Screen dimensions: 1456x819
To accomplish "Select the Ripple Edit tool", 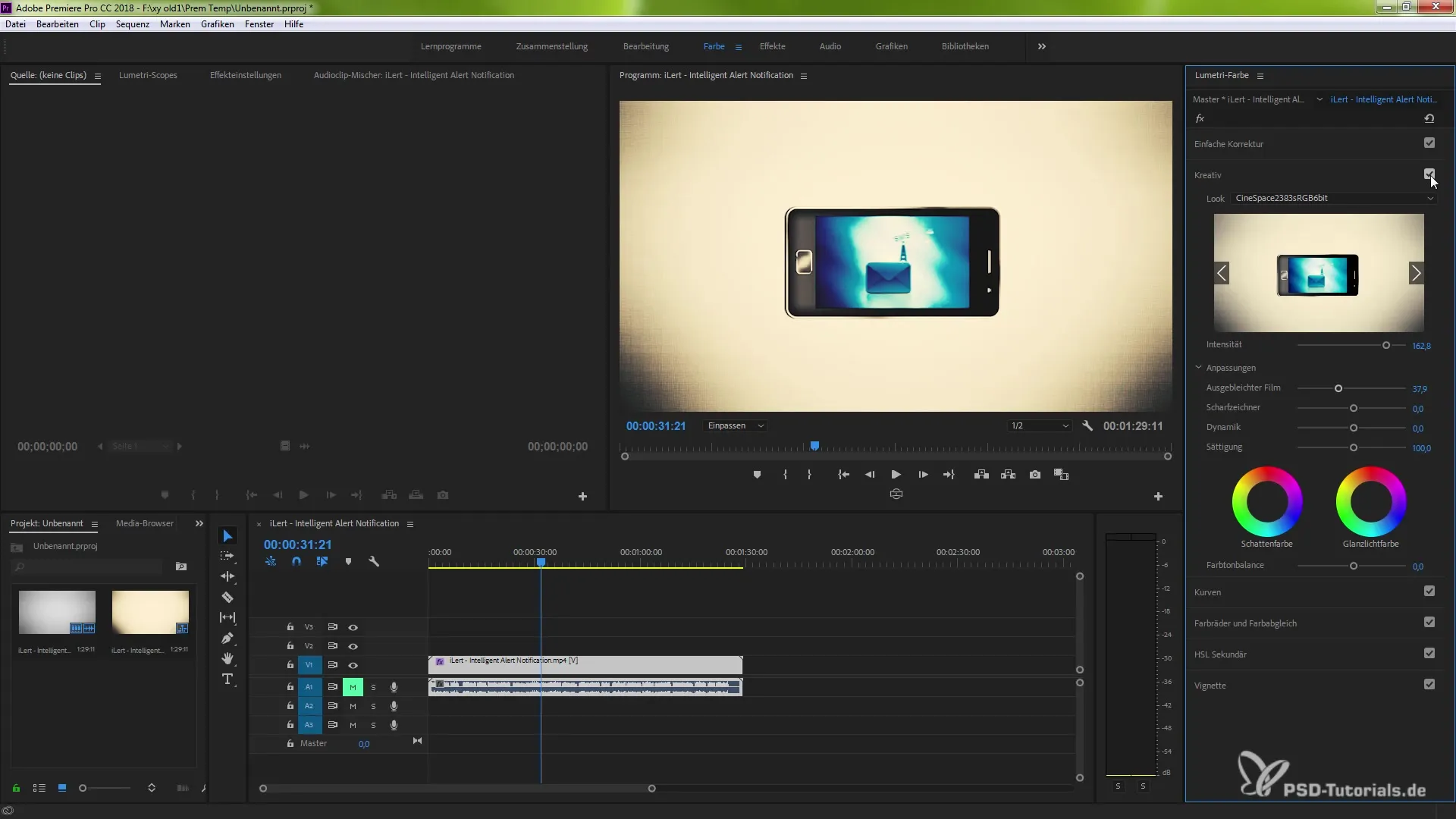I will point(227,576).
